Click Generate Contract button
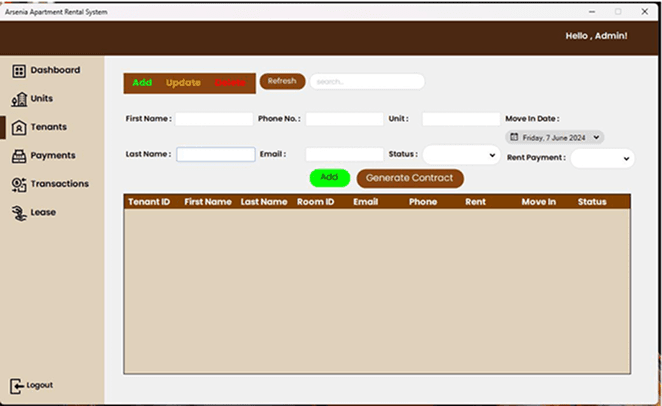This screenshot has width=662, height=406. tap(410, 178)
